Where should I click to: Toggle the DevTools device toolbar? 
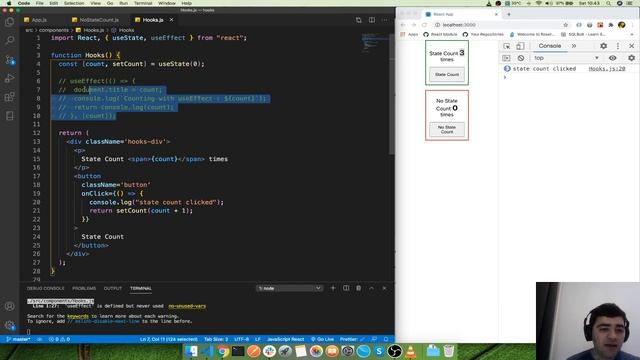pyautogui.click(x=520, y=46)
